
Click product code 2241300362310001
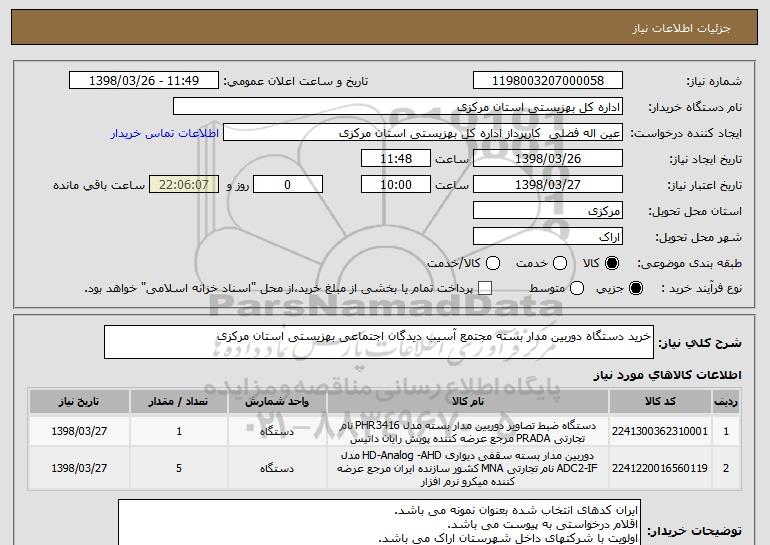click(x=660, y=431)
